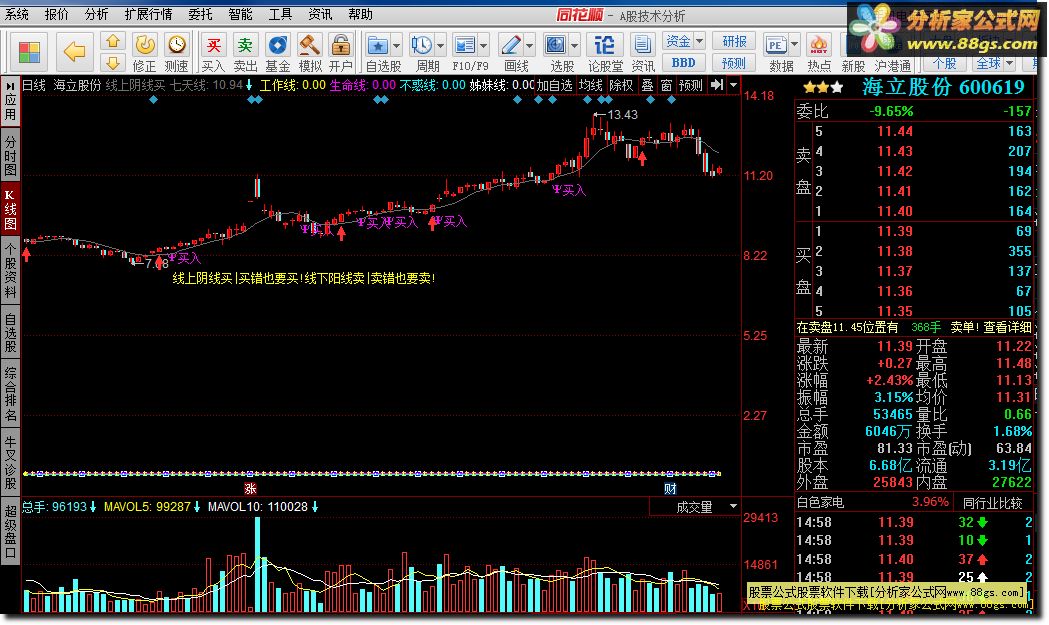Open the 报价 menu
The height and width of the screenshot is (625, 1049).
pos(57,14)
